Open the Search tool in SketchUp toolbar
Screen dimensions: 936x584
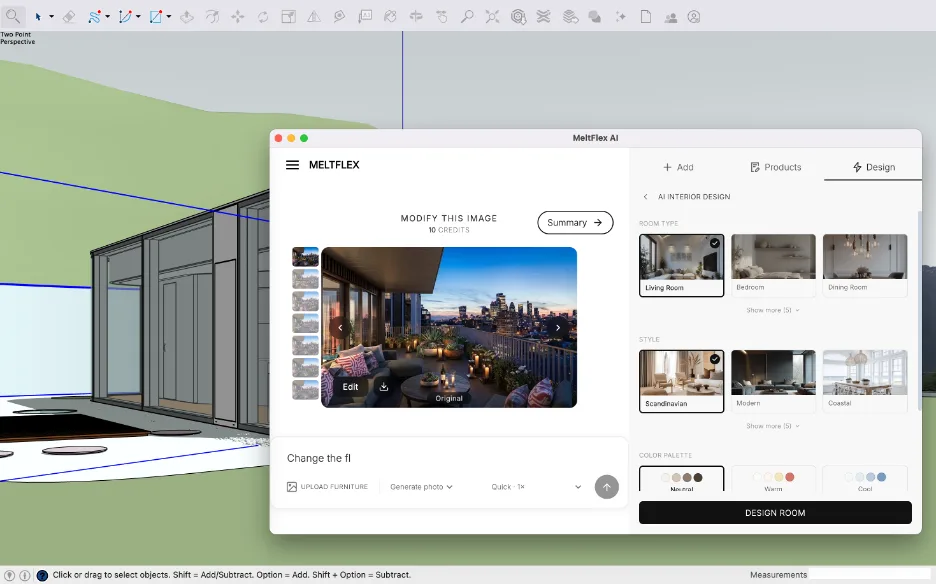click(x=13, y=16)
